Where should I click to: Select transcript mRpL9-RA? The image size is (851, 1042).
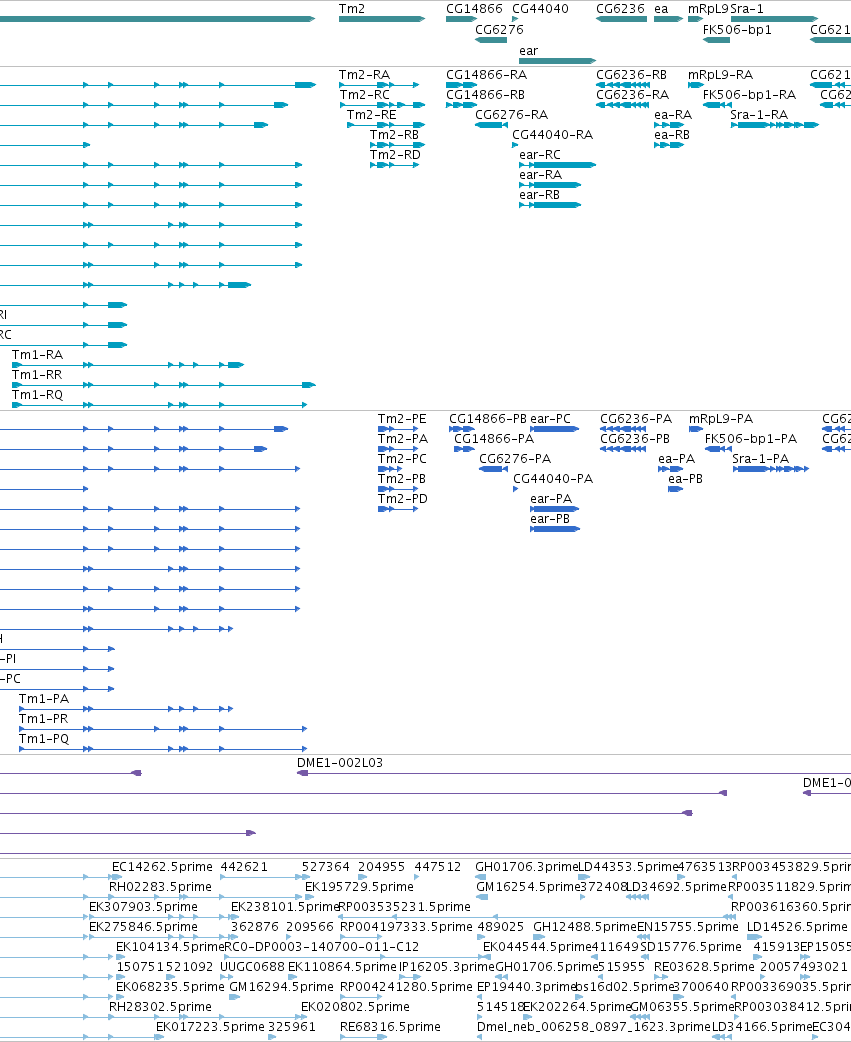pos(696,85)
